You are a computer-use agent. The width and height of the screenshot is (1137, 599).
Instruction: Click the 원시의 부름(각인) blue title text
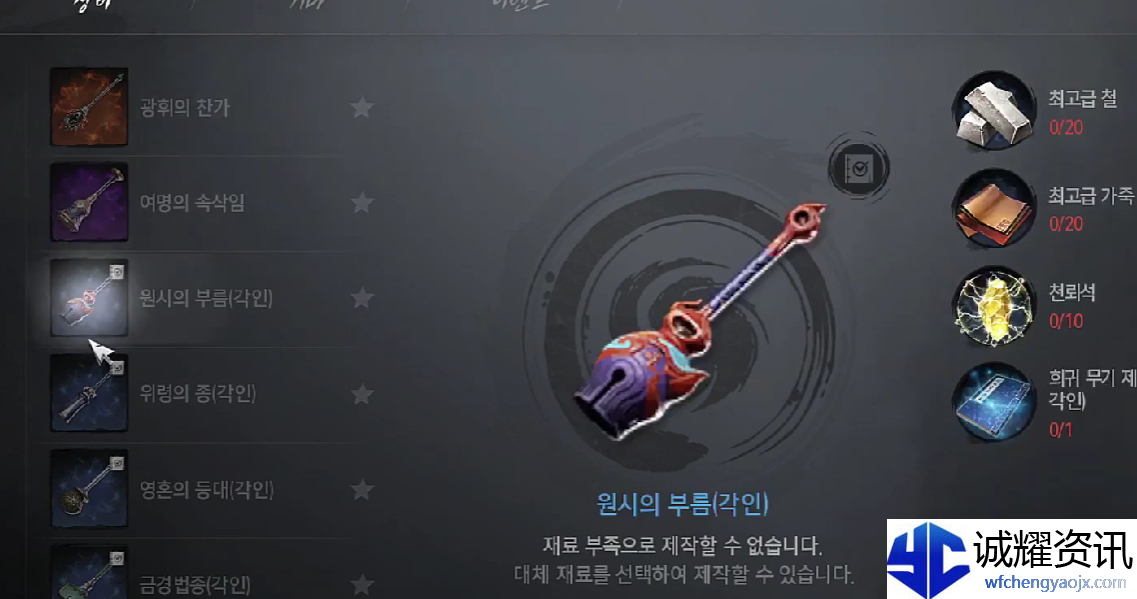click(682, 503)
